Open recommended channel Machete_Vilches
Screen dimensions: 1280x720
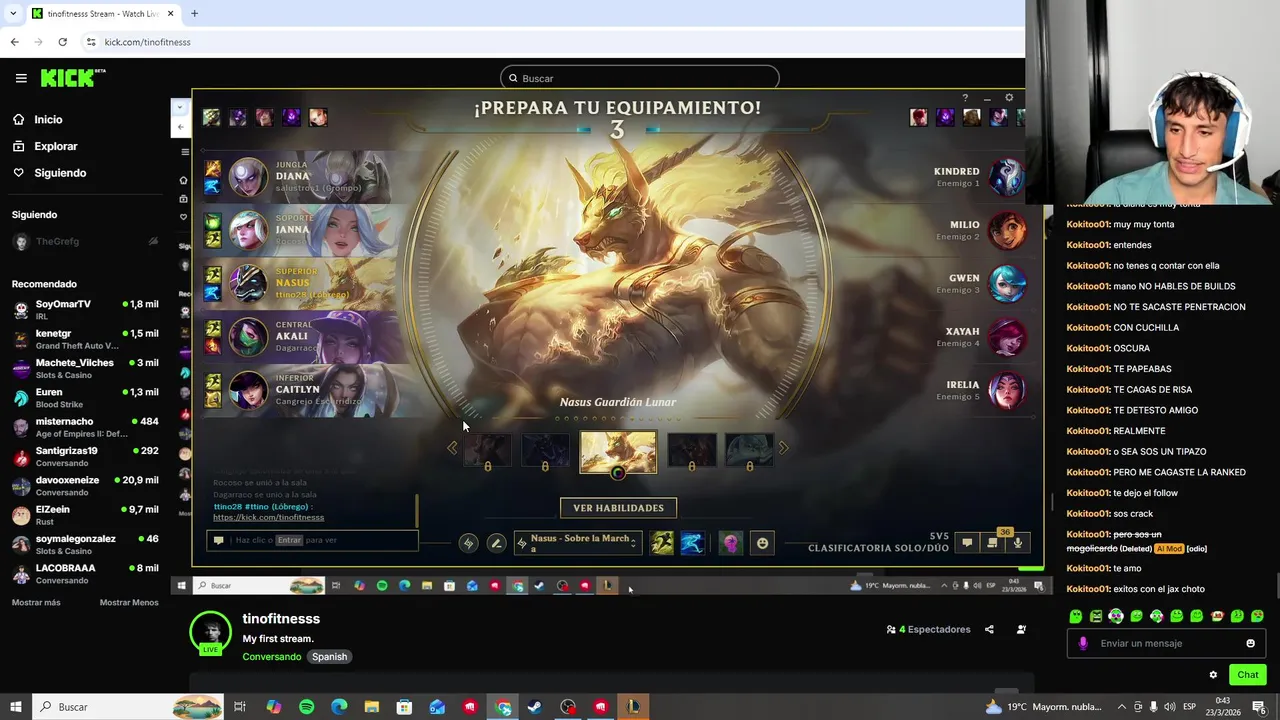pos(85,368)
